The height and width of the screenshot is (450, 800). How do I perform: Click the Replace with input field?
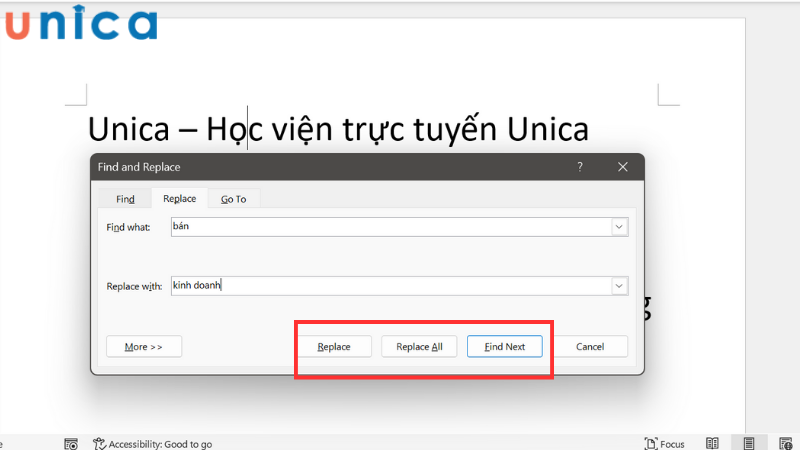point(391,286)
